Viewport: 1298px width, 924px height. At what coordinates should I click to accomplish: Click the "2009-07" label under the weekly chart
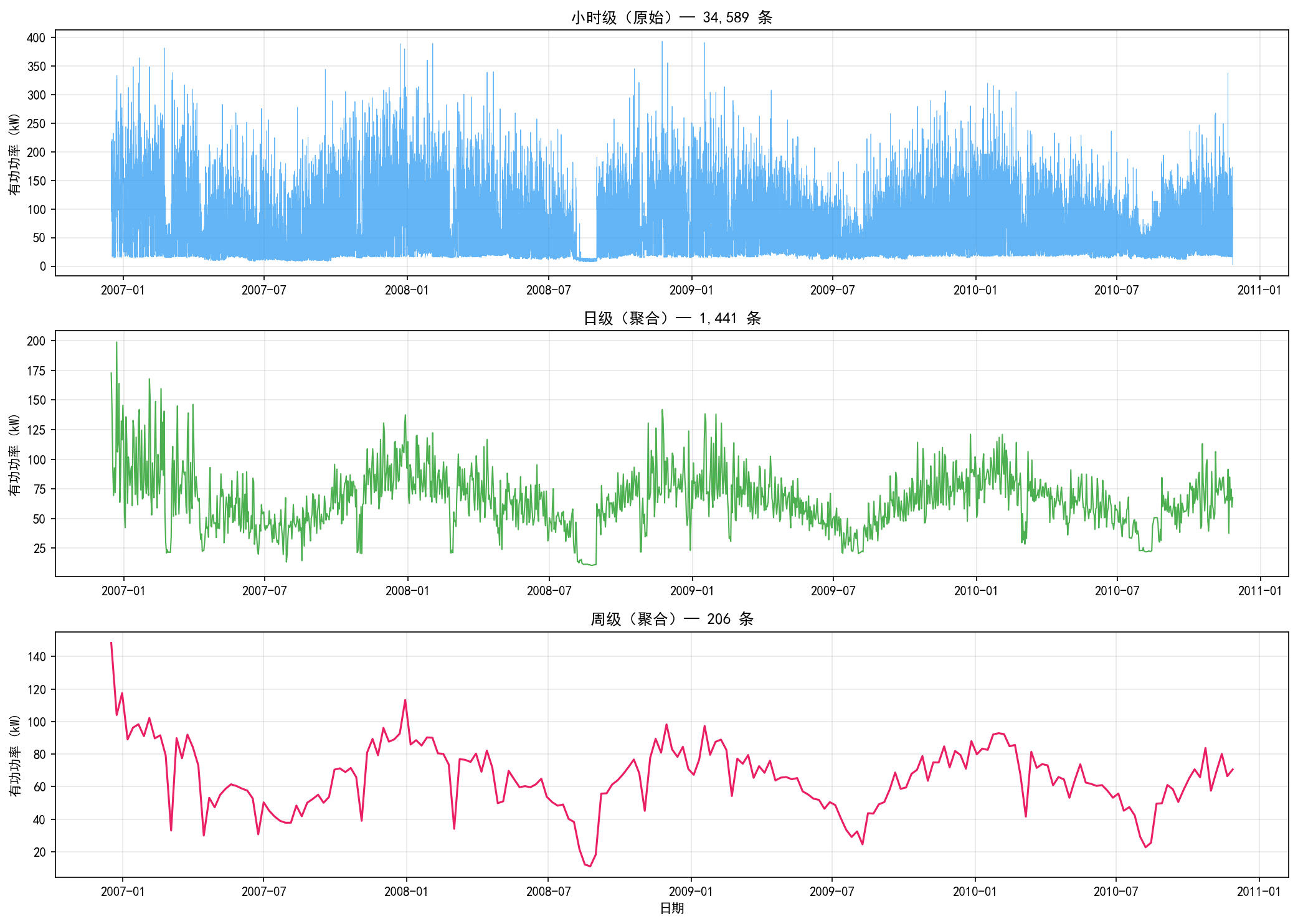(x=831, y=892)
